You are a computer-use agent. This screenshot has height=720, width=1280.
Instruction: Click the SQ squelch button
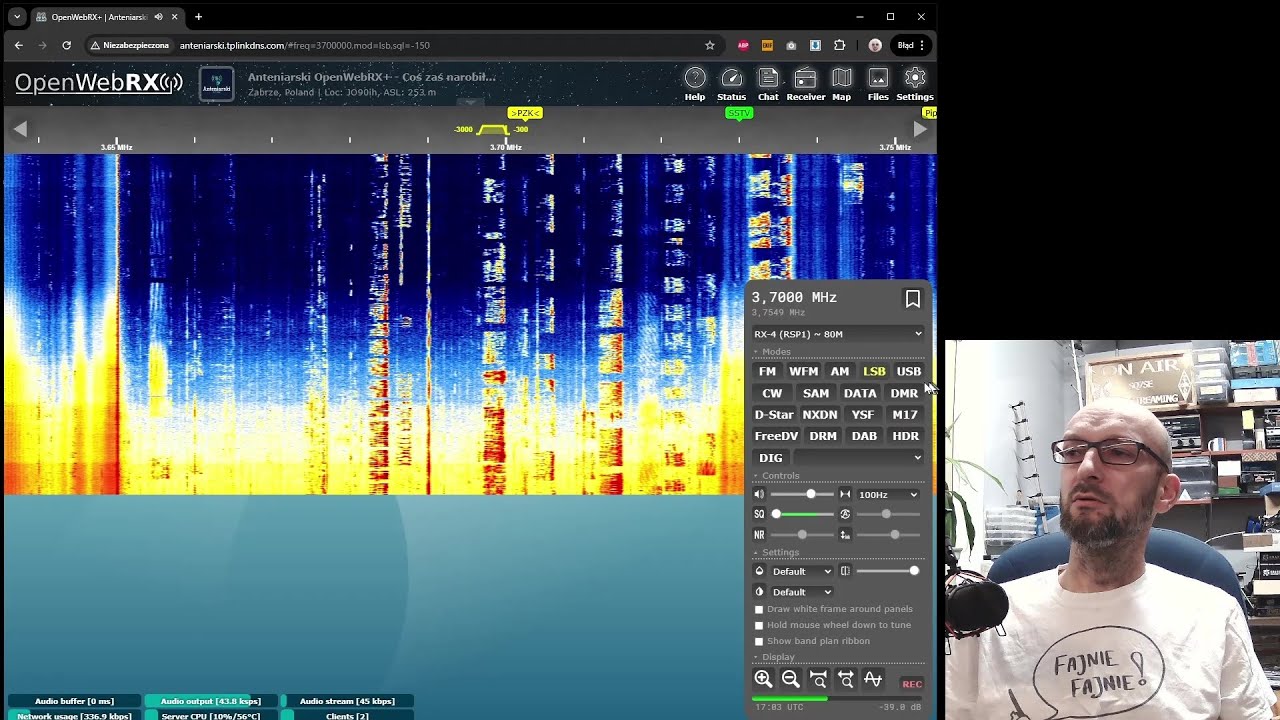click(x=759, y=514)
